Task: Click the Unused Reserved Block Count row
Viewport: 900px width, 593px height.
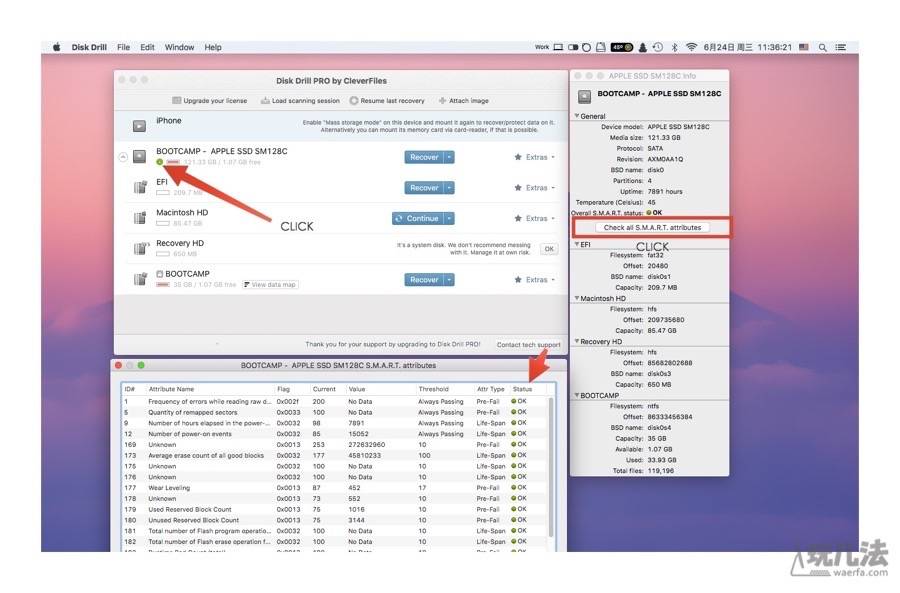Action: click(334, 520)
